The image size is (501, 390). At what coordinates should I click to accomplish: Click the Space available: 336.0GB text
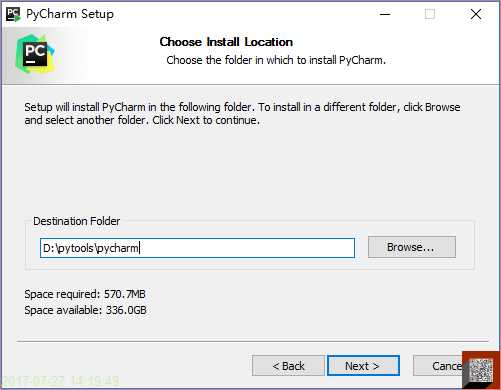pos(85,310)
